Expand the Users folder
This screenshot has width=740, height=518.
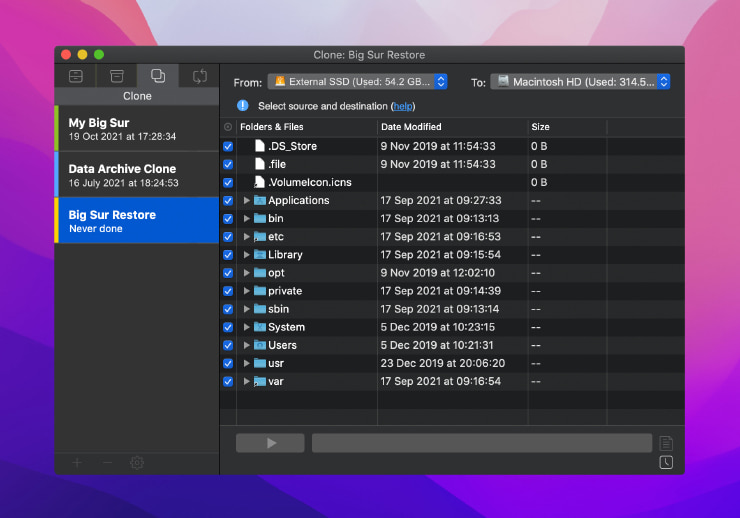pos(246,345)
